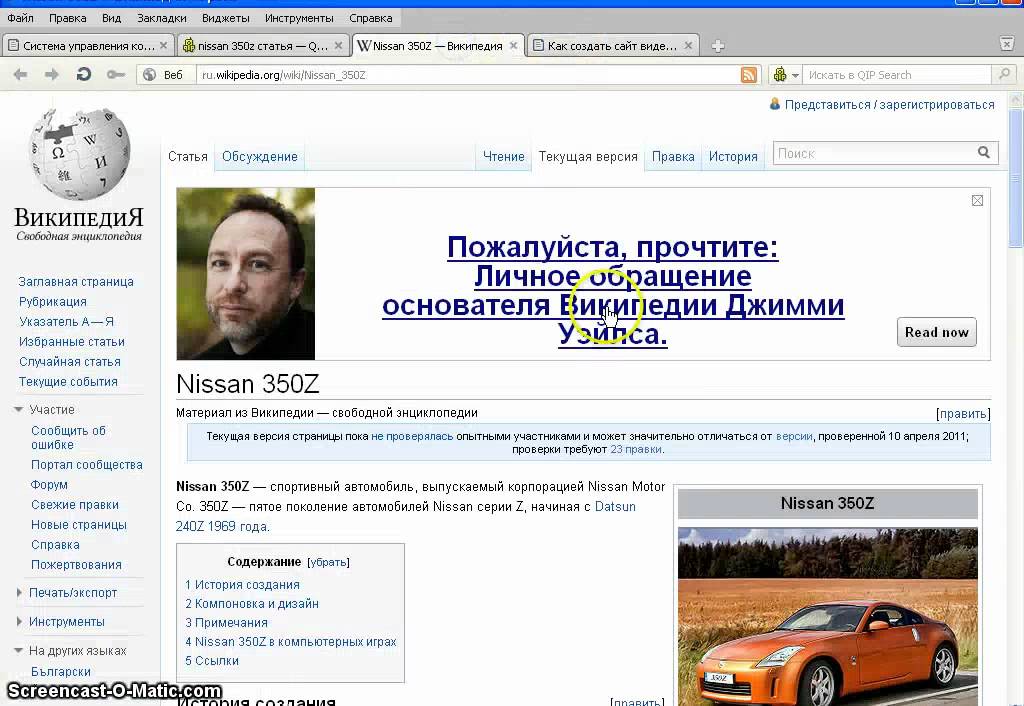Click the browser Back arrow button
The image size is (1024, 706).
[x=20, y=74]
